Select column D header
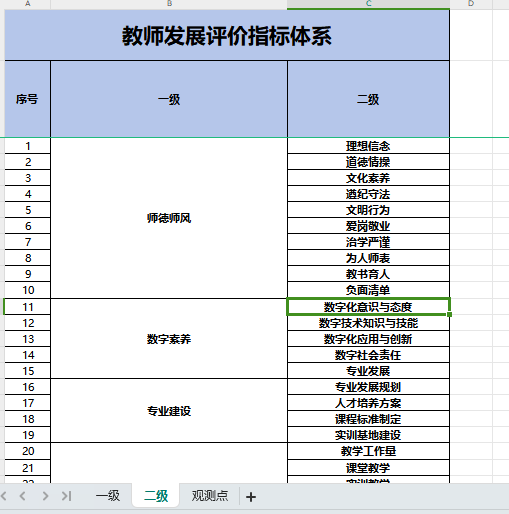 (x=471, y=4)
